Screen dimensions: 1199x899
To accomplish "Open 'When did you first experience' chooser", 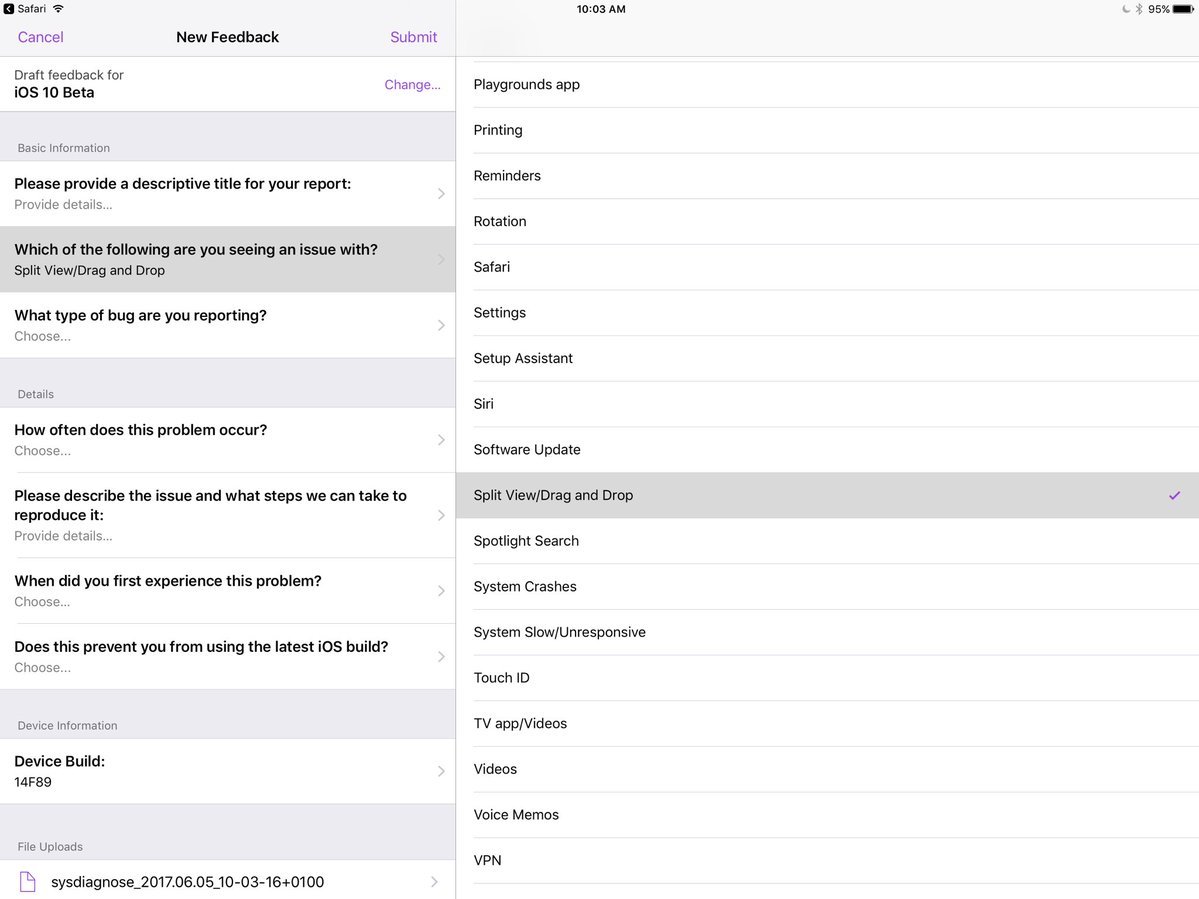I will (227, 591).
